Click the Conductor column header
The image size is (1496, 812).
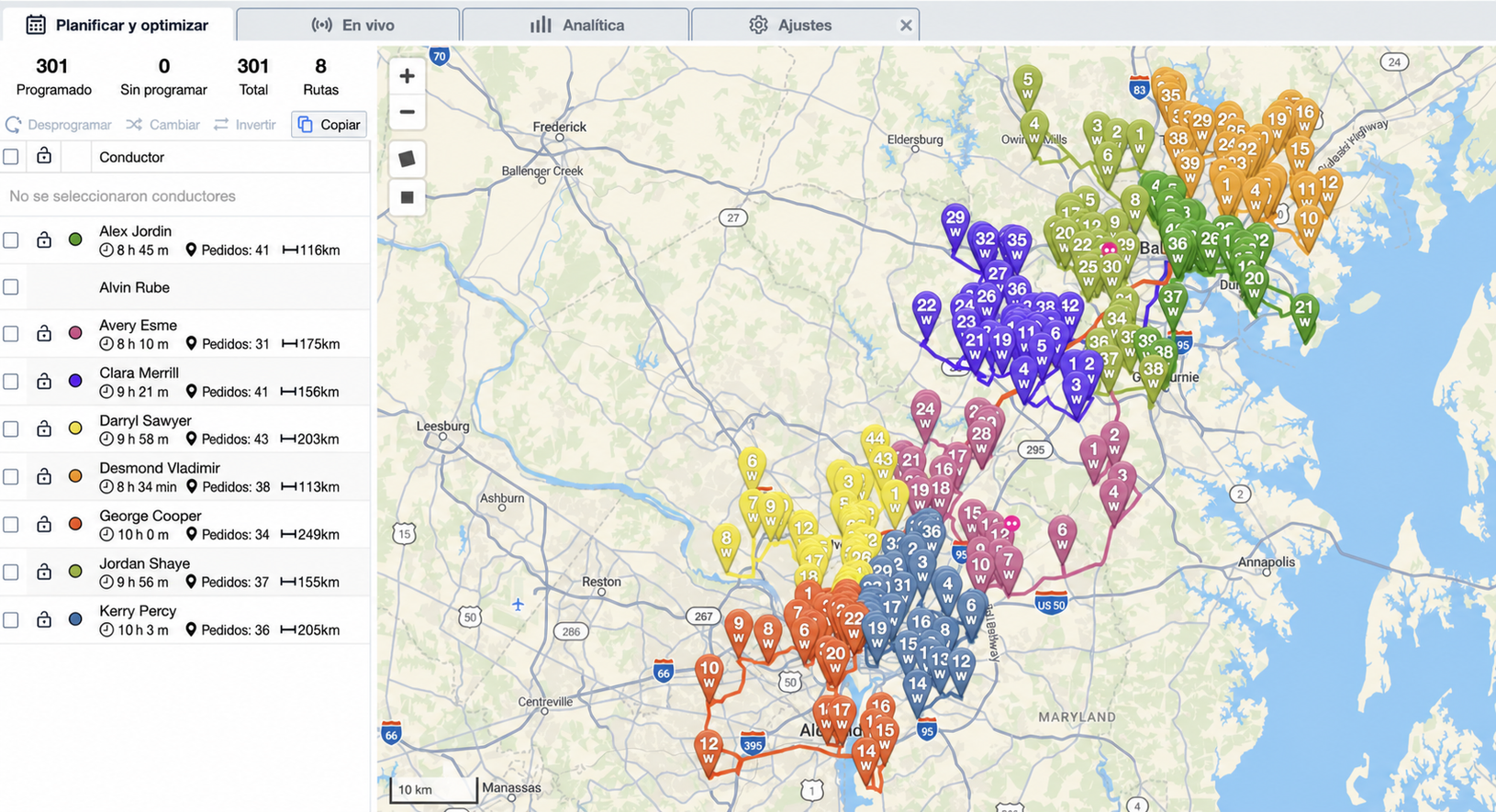coord(132,157)
